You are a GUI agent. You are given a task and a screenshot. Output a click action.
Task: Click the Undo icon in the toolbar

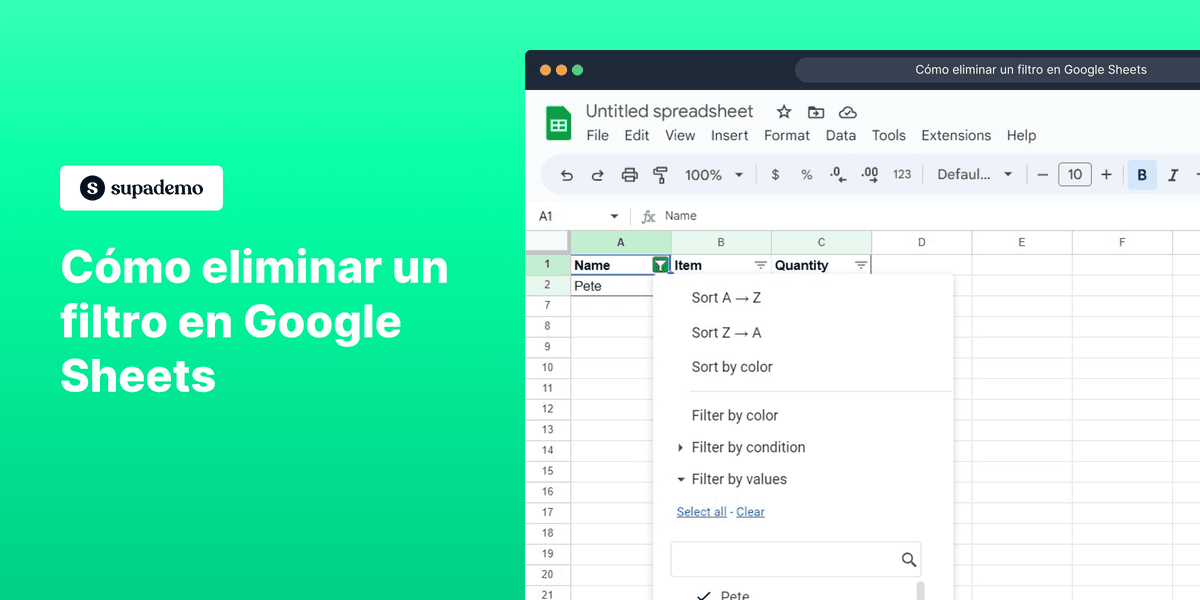pyautogui.click(x=566, y=174)
